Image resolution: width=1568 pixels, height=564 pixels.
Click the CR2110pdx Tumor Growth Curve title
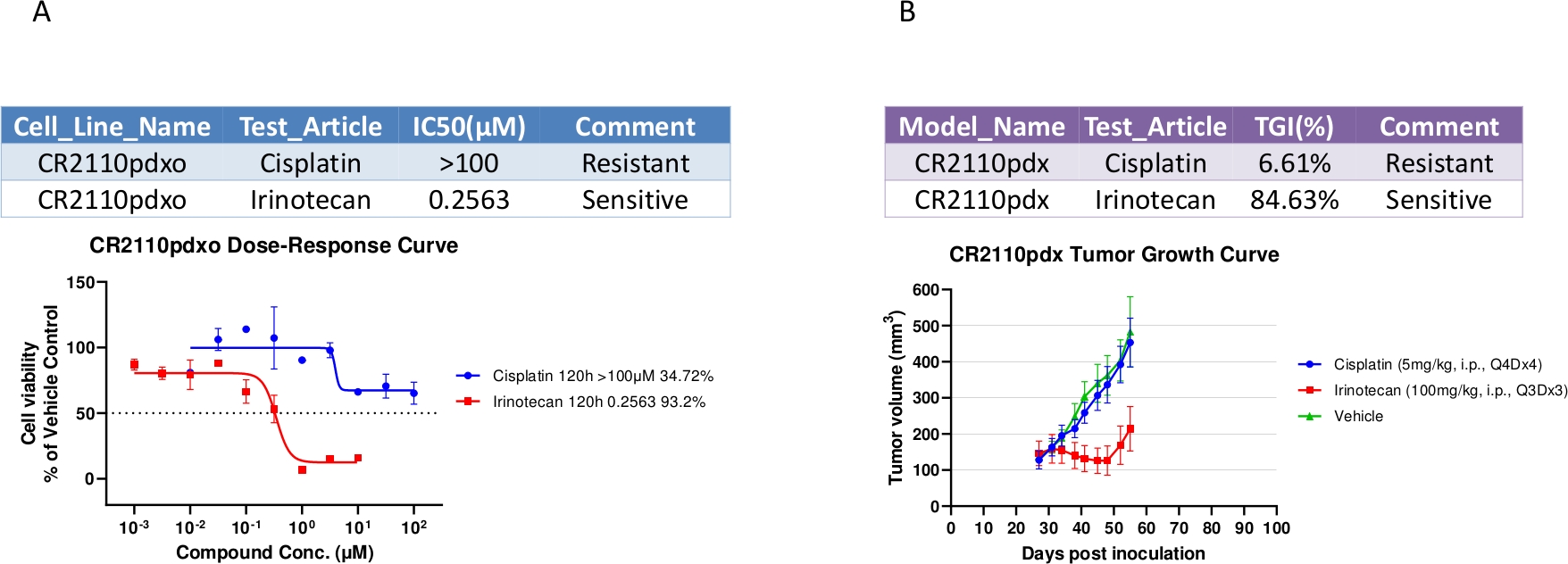(1113, 254)
